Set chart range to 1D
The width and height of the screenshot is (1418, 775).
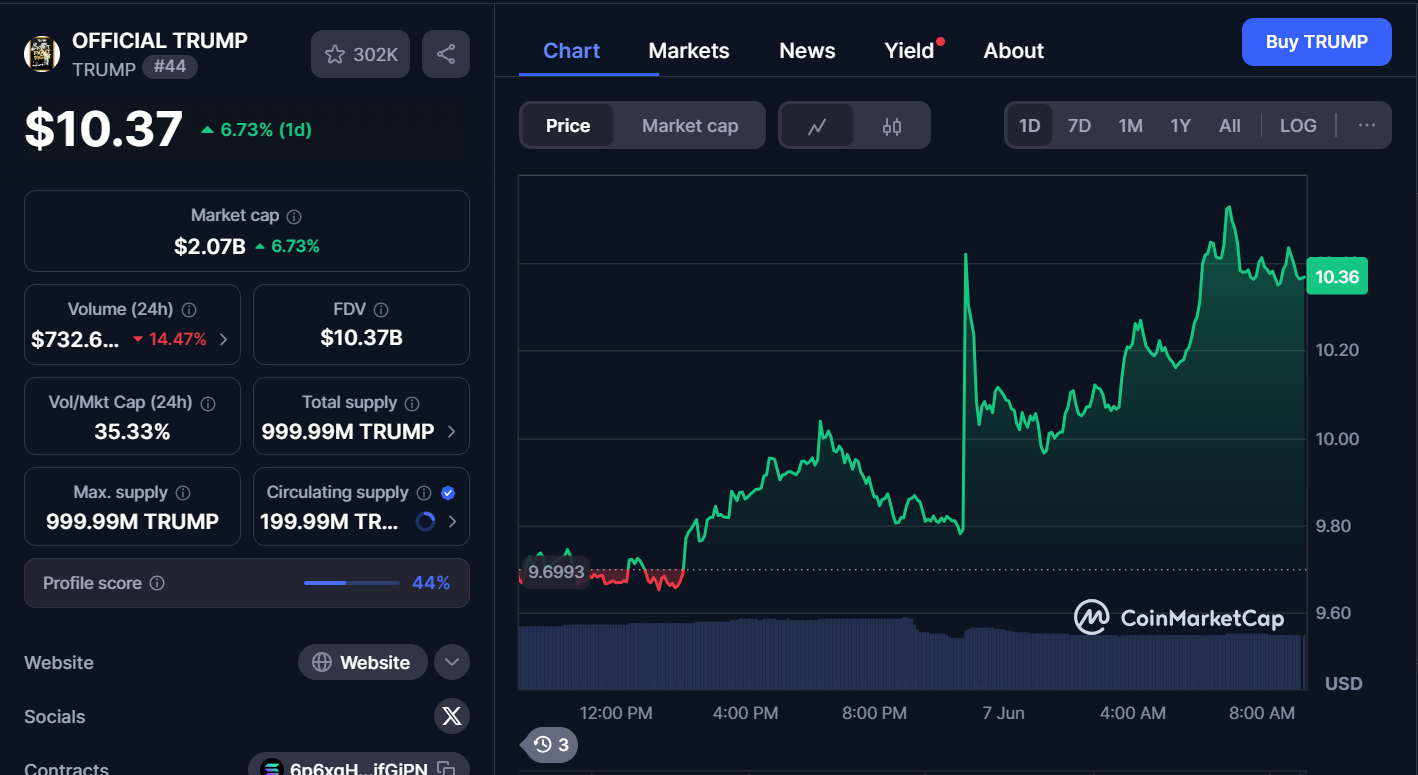[1029, 126]
